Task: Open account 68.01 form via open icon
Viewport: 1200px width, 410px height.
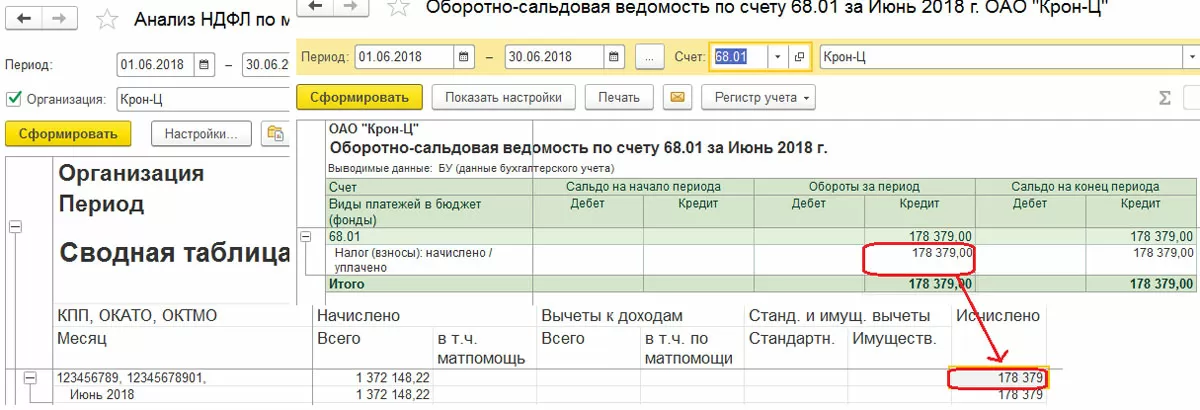Action: coord(800,57)
